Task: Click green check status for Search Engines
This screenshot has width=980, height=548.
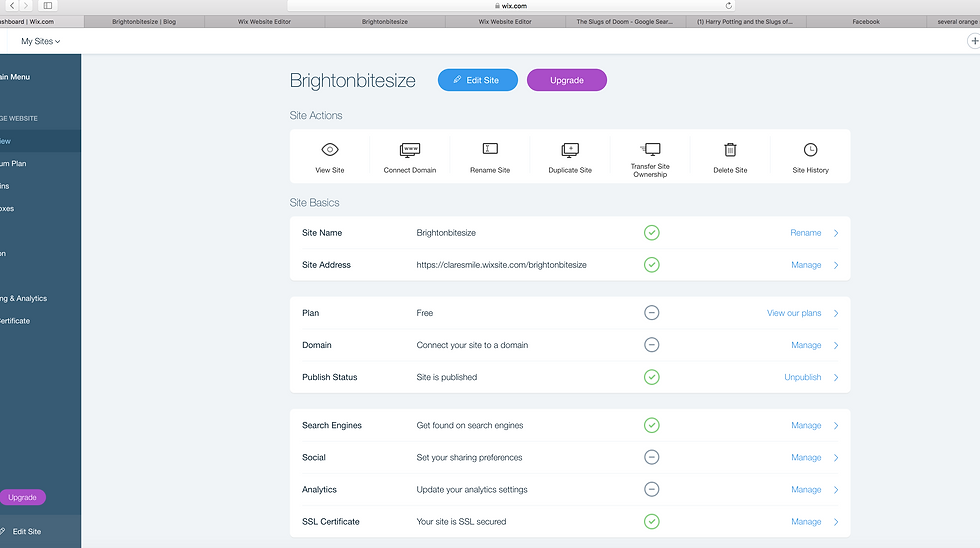Action: click(652, 426)
